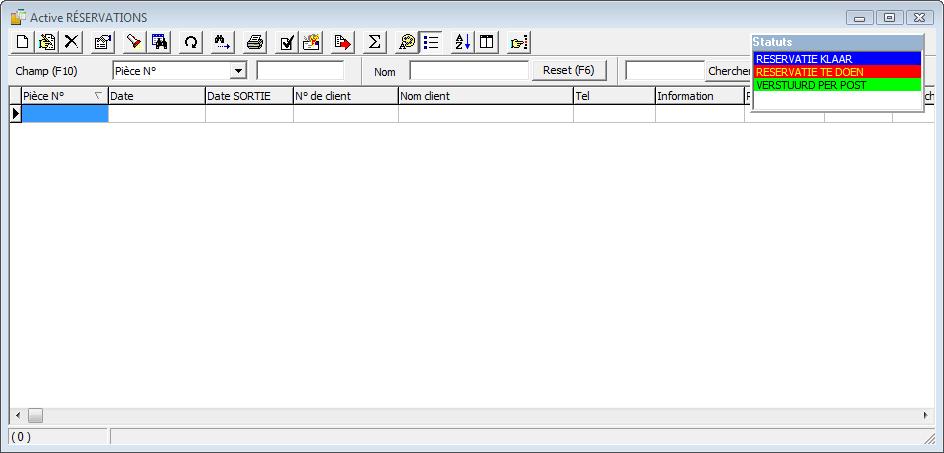
Task: Click the Nom input field
Action: (468, 70)
